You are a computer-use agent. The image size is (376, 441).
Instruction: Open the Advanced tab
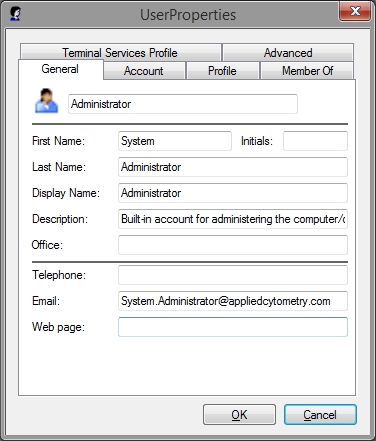click(288, 52)
